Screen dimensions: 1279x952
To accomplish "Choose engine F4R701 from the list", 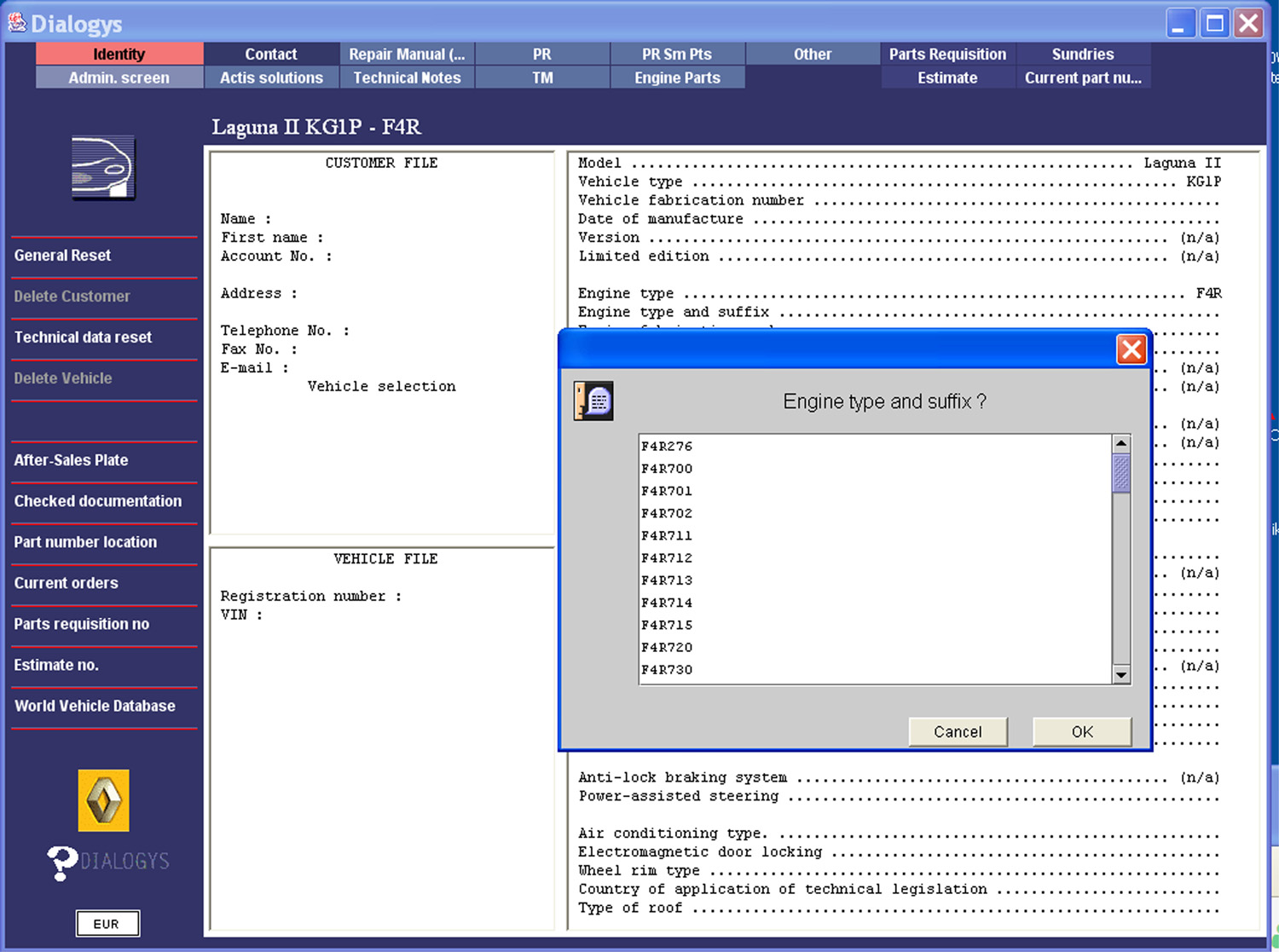I will (876, 491).
